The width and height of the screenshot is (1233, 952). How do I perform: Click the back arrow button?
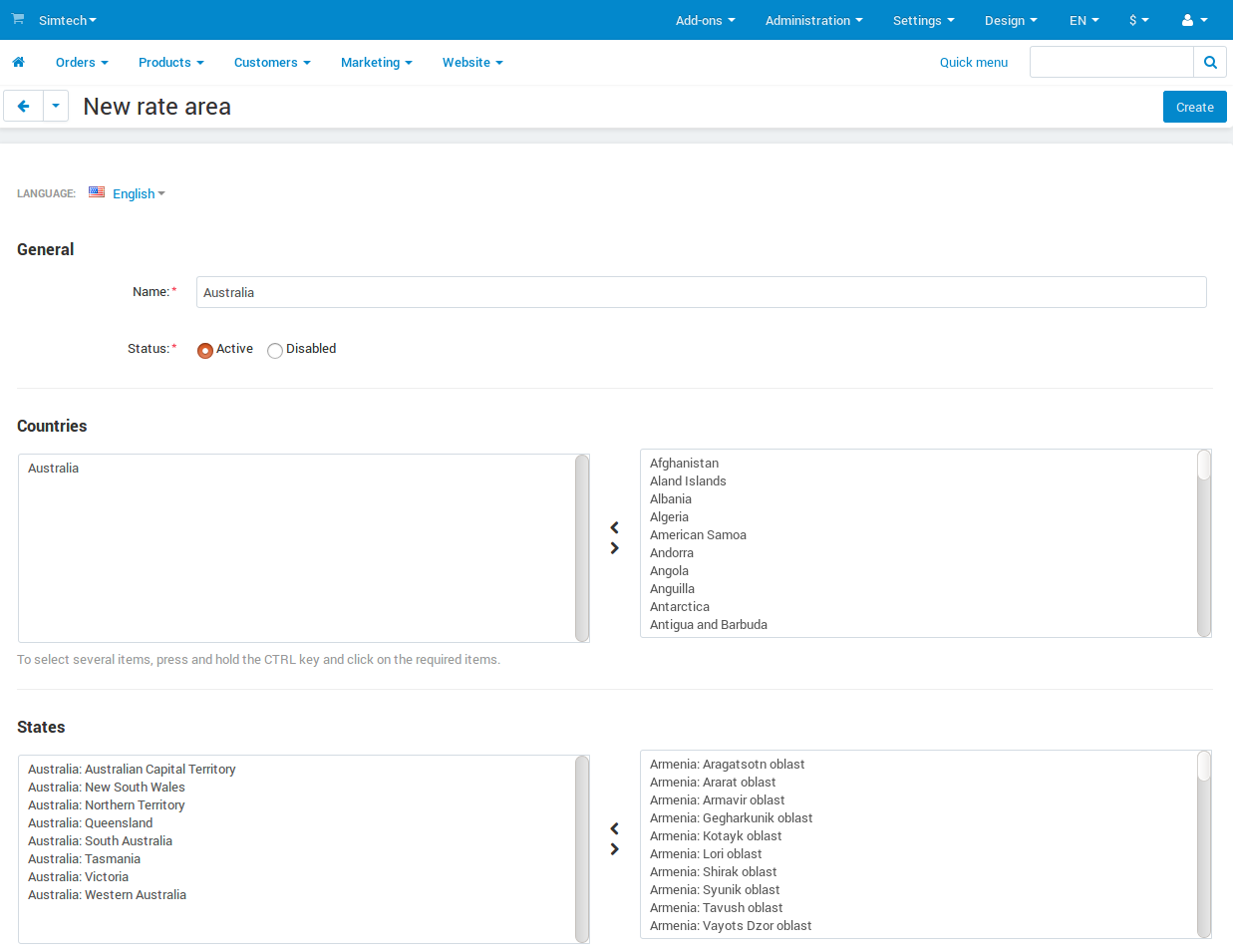point(23,106)
